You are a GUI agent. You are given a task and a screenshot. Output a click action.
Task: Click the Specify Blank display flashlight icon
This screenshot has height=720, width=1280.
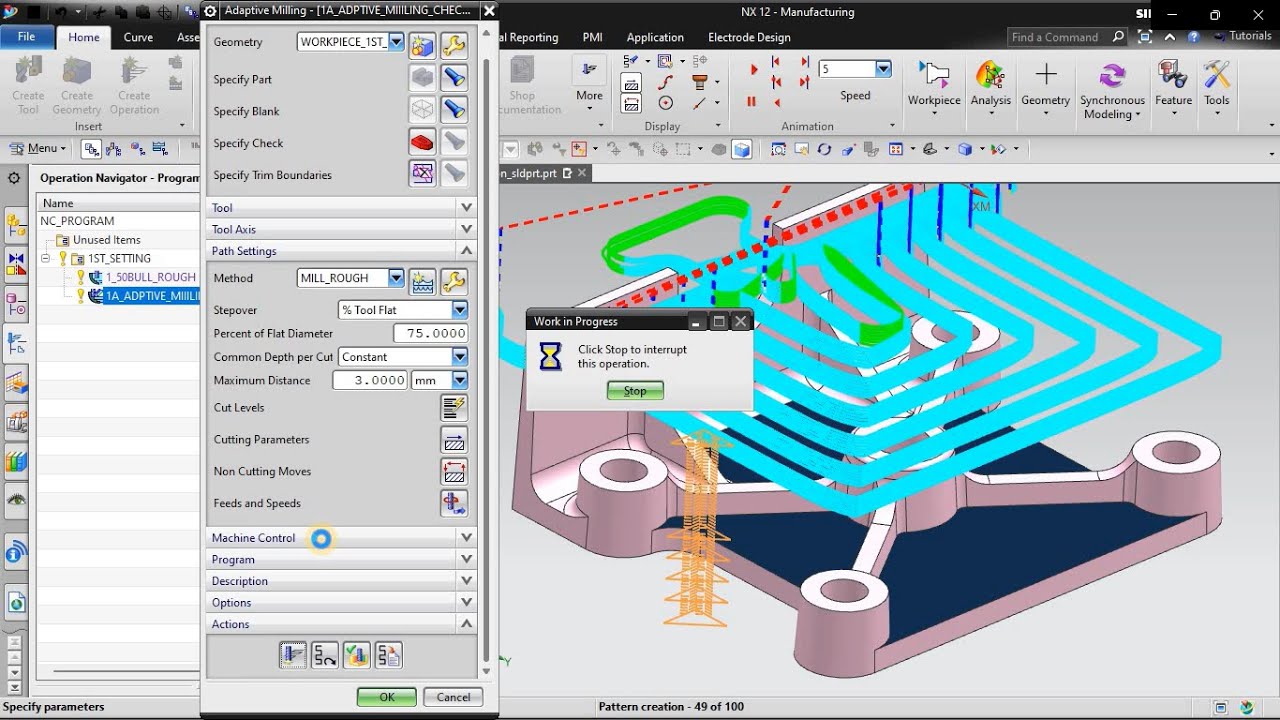pyautogui.click(x=454, y=111)
